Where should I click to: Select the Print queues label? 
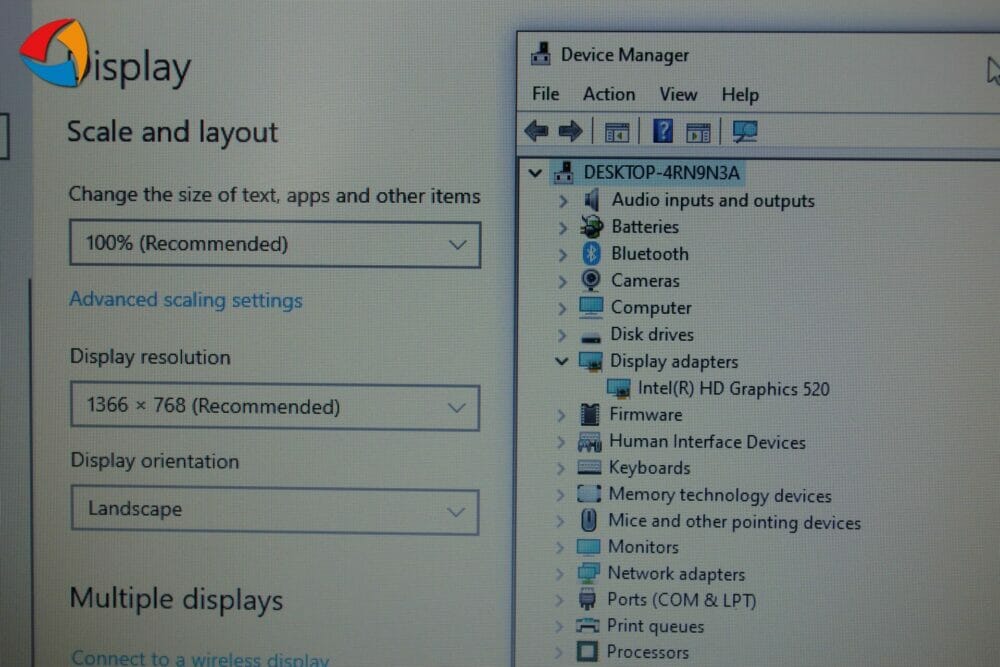pos(655,626)
